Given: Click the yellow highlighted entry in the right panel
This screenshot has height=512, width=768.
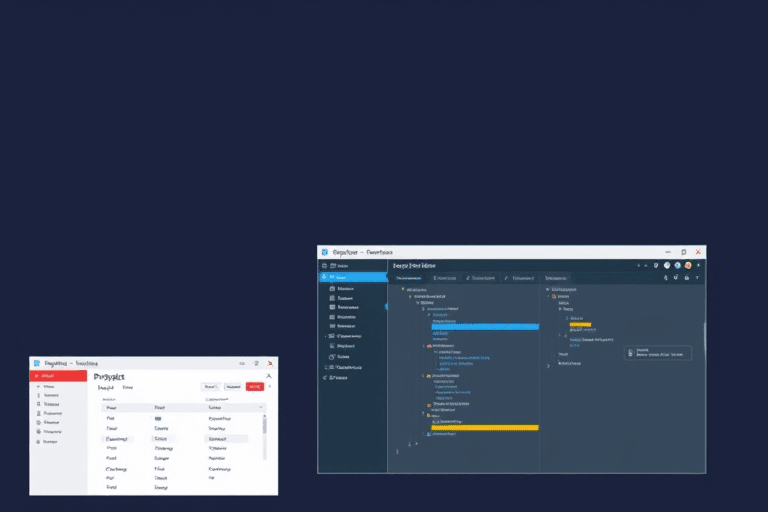Looking at the screenshot, I should pos(580,325).
